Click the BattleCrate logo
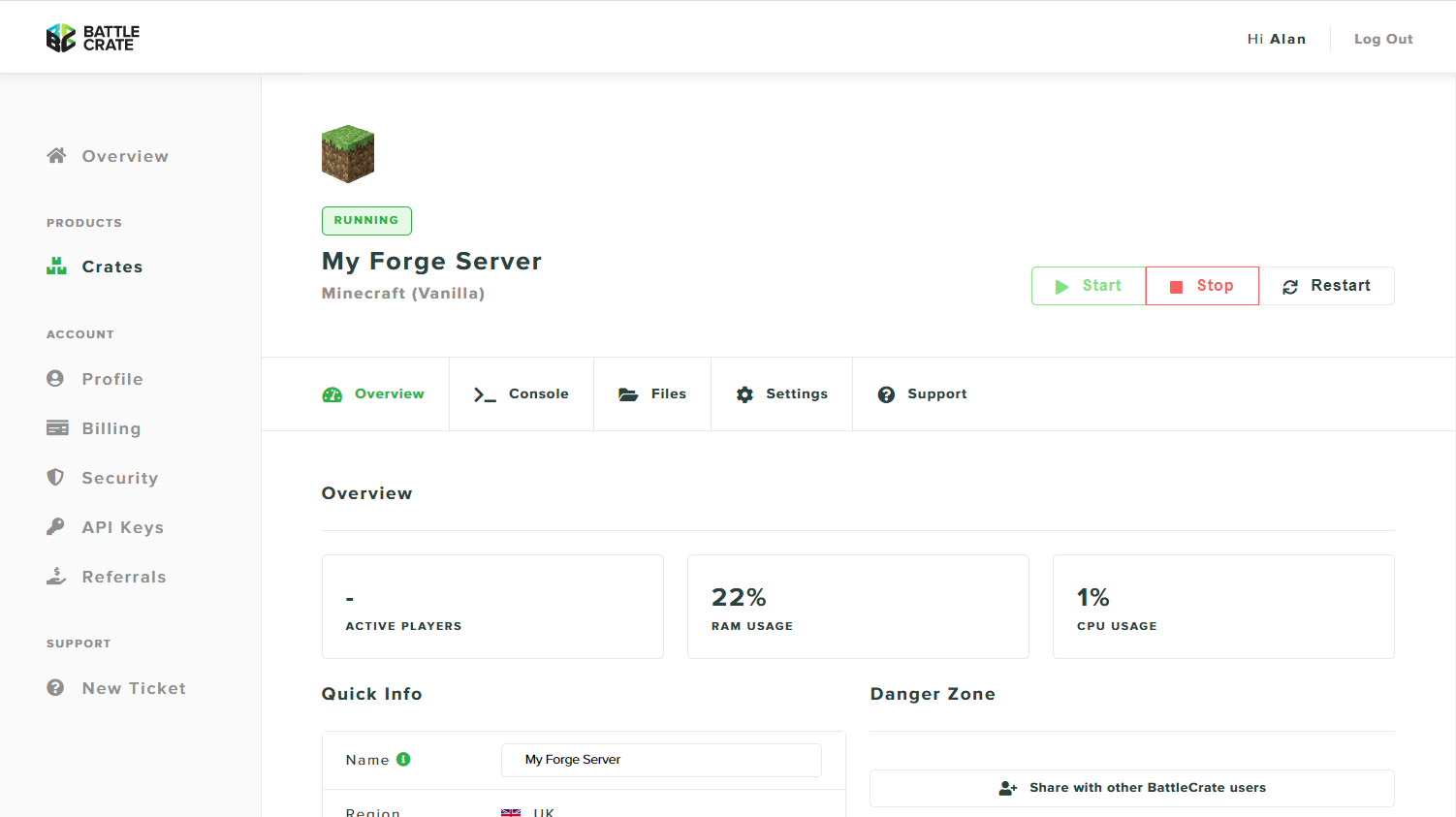 (x=93, y=38)
